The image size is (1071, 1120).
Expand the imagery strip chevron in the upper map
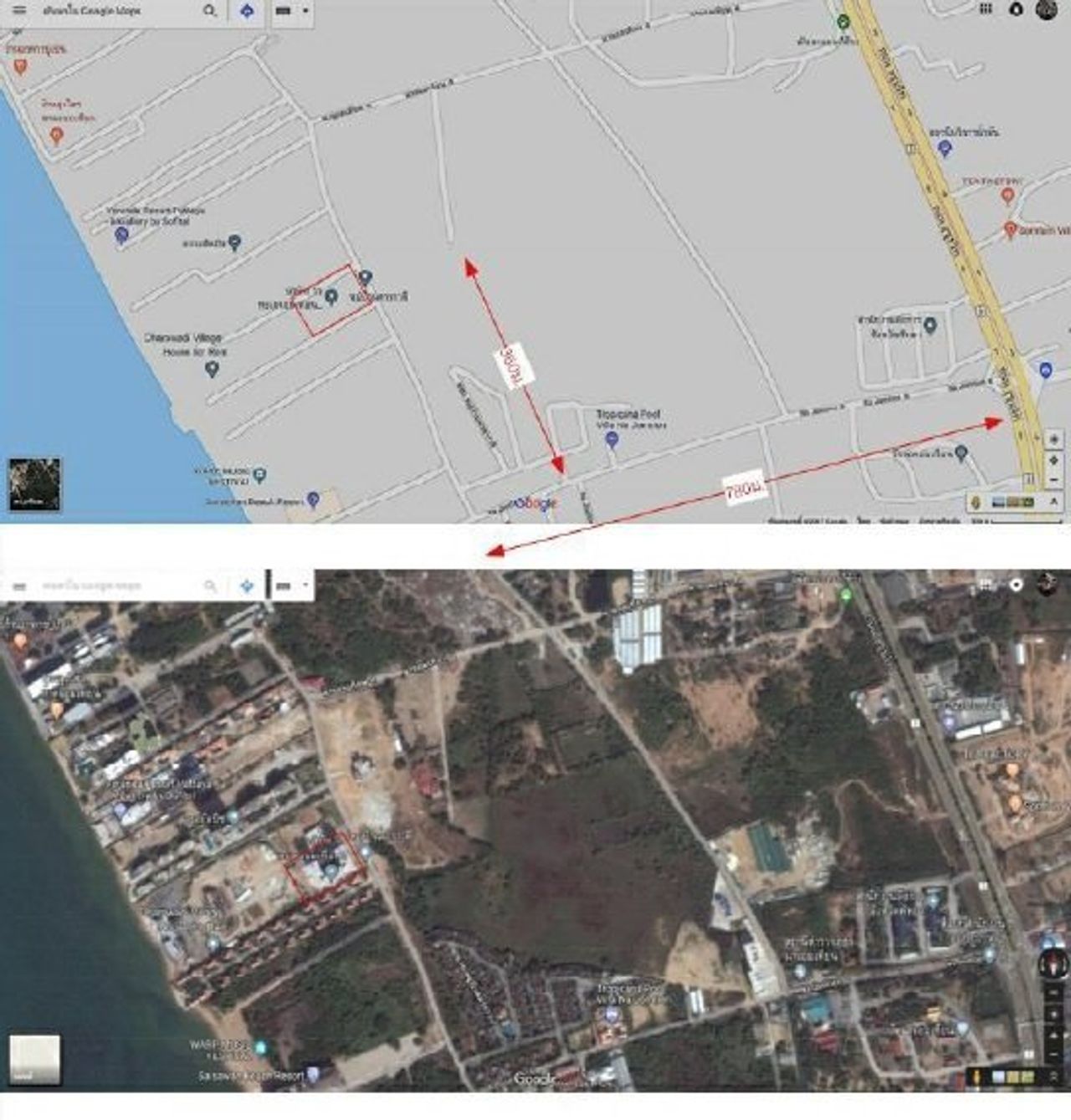[1053, 502]
